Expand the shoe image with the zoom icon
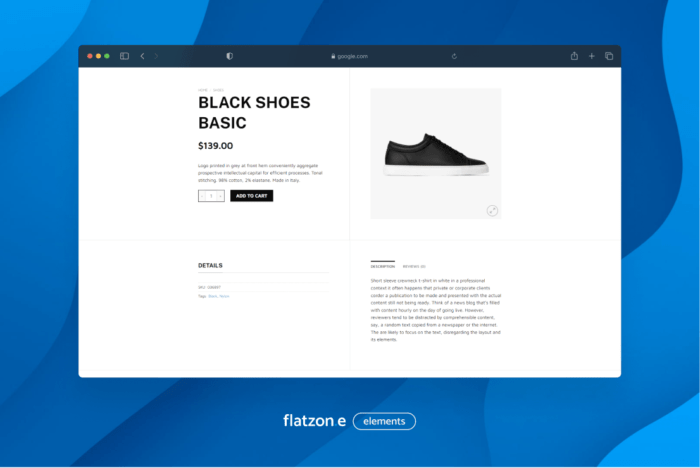The image size is (700, 468). pyautogui.click(x=492, y=210)
